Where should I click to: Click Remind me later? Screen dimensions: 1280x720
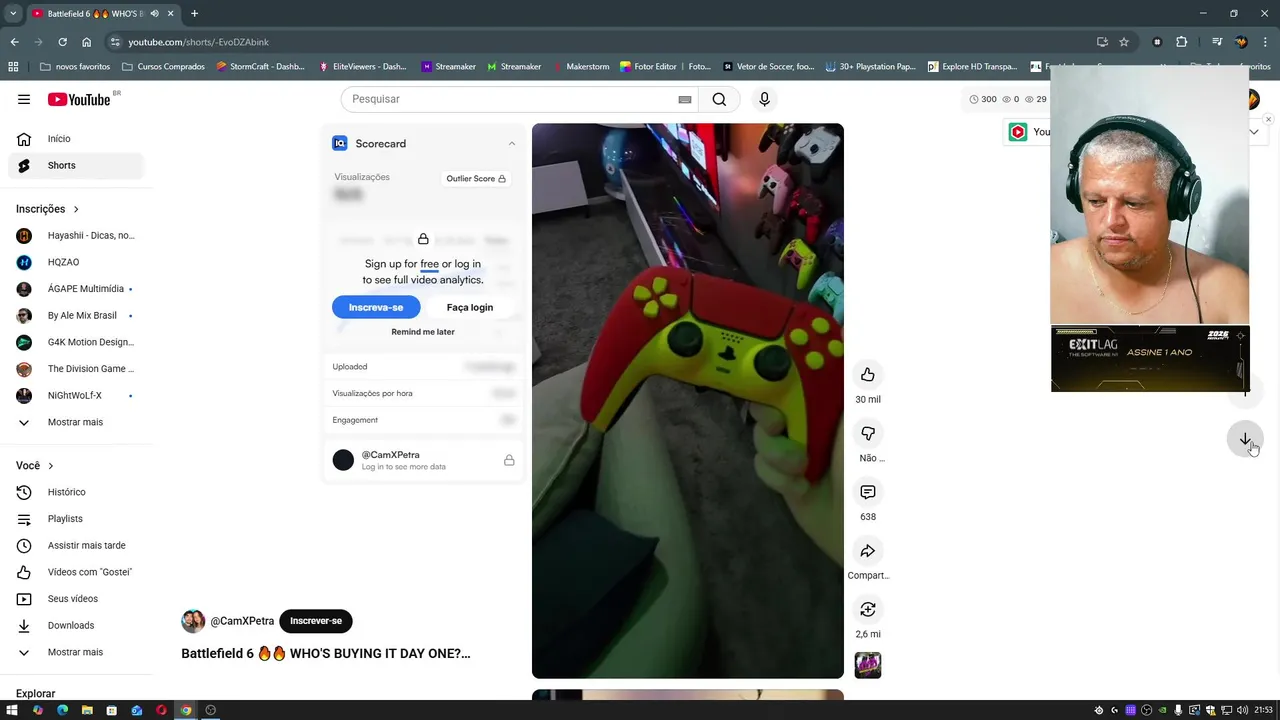pyautogui.click(x=423, y=332)
